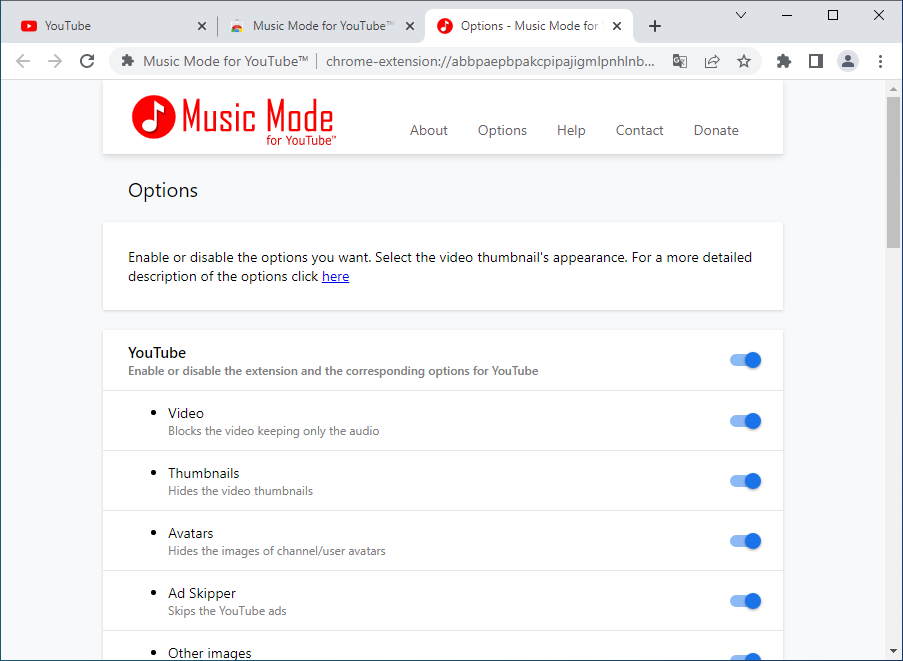Toggle the browser side panel
Image resolution: width=903 pixels, height=661 pixels.
815,61
